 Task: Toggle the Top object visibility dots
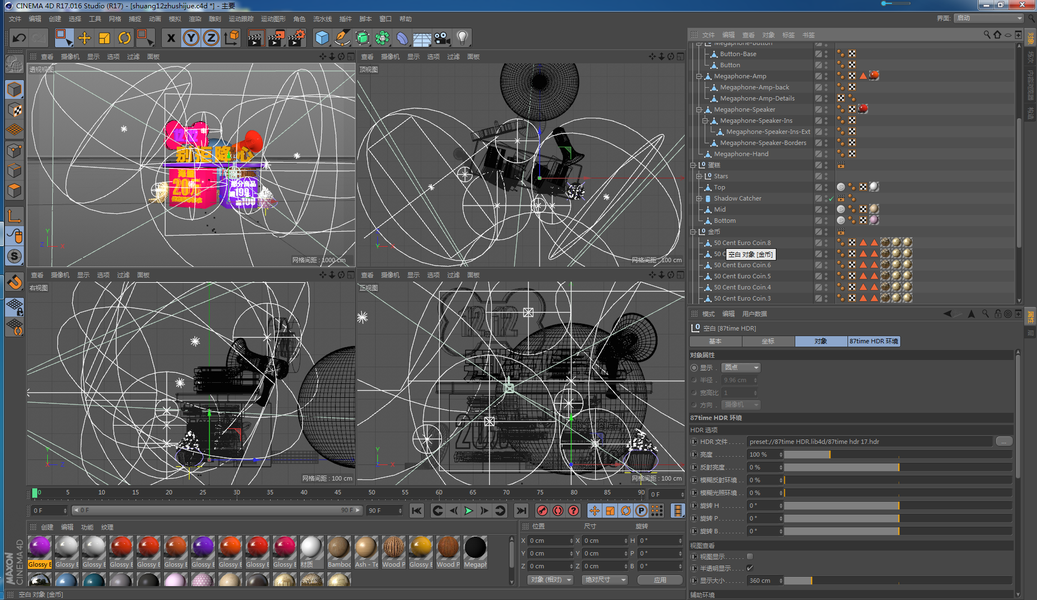pyautogui.click(x=826, y=187)
